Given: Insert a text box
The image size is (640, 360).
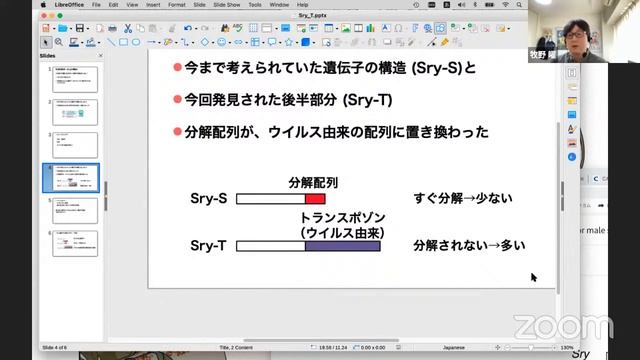Looking at the screenshot, I should (385, 28).
